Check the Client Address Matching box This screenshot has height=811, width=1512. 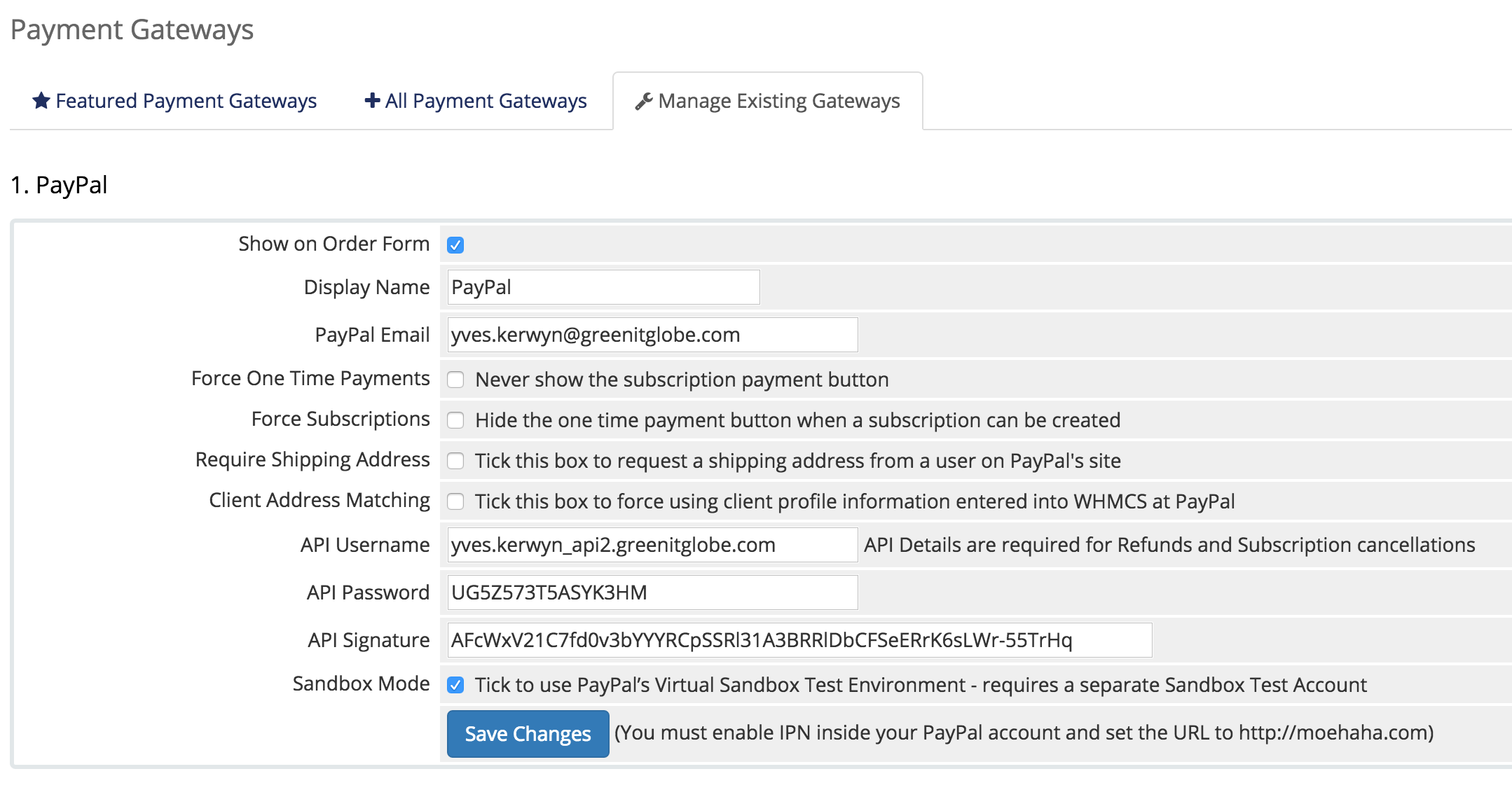[455, 501]
